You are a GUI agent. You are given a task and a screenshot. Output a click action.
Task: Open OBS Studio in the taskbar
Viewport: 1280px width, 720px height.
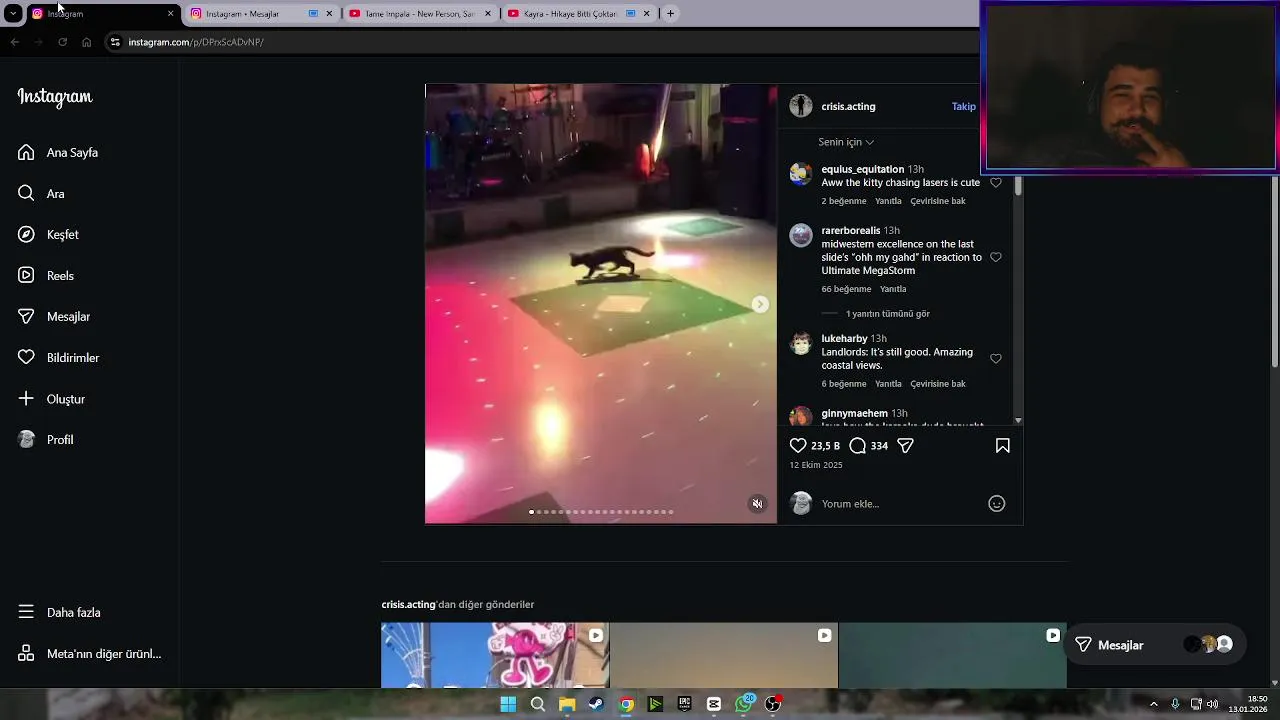pos(772,704)
